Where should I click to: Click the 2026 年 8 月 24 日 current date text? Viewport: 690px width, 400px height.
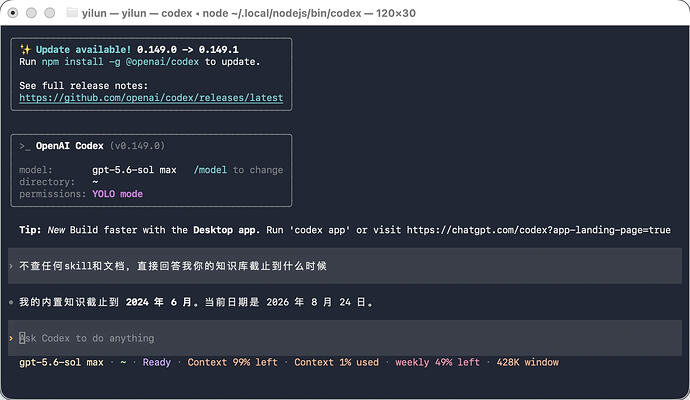tap(316, 302)
